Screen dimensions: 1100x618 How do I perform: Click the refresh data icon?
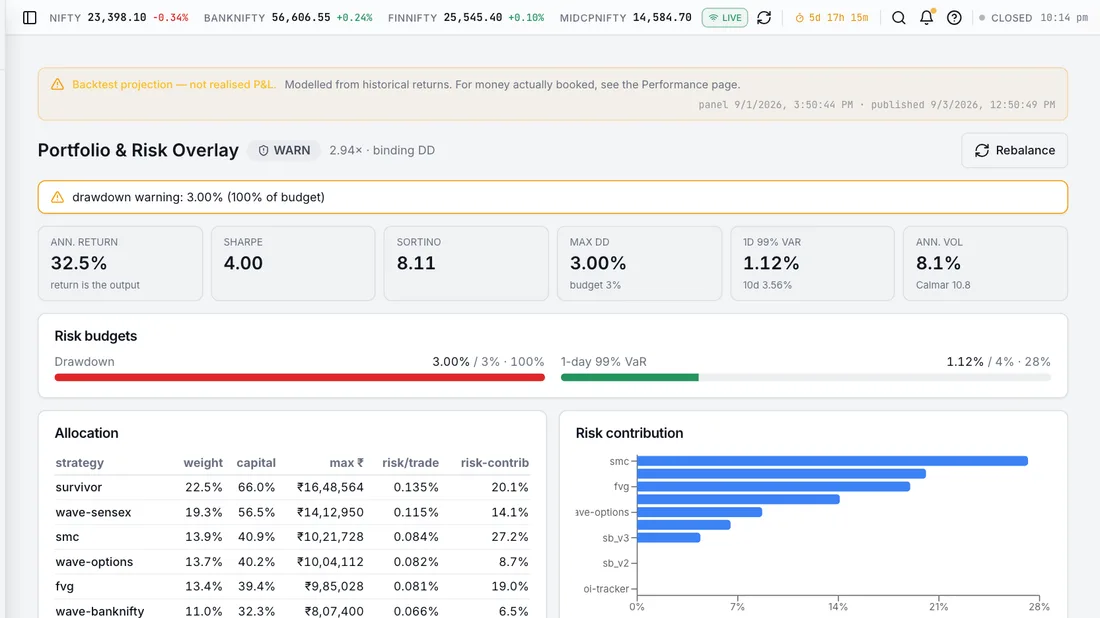point(764,18)
